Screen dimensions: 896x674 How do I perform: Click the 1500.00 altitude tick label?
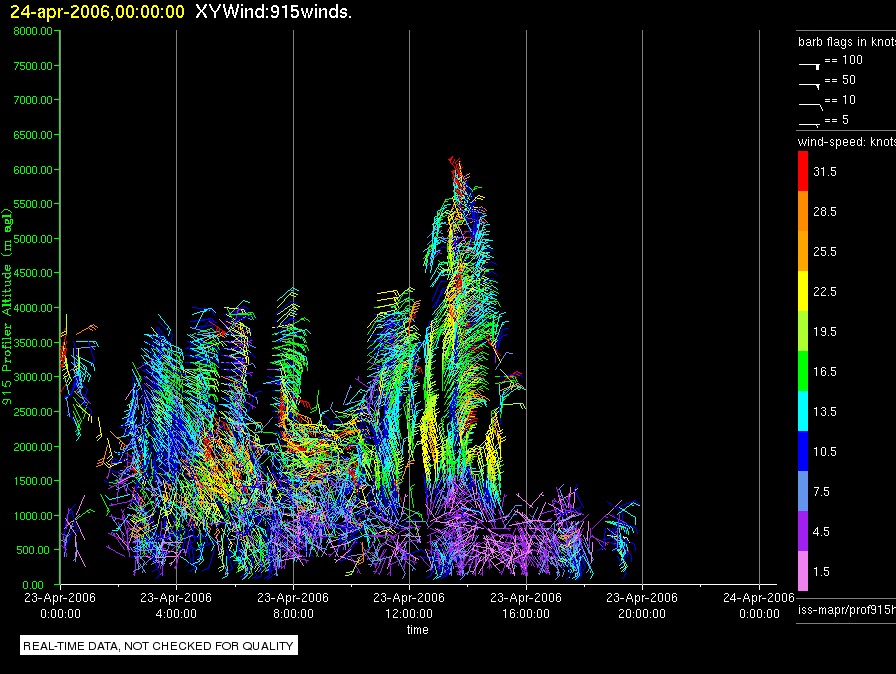33,481
